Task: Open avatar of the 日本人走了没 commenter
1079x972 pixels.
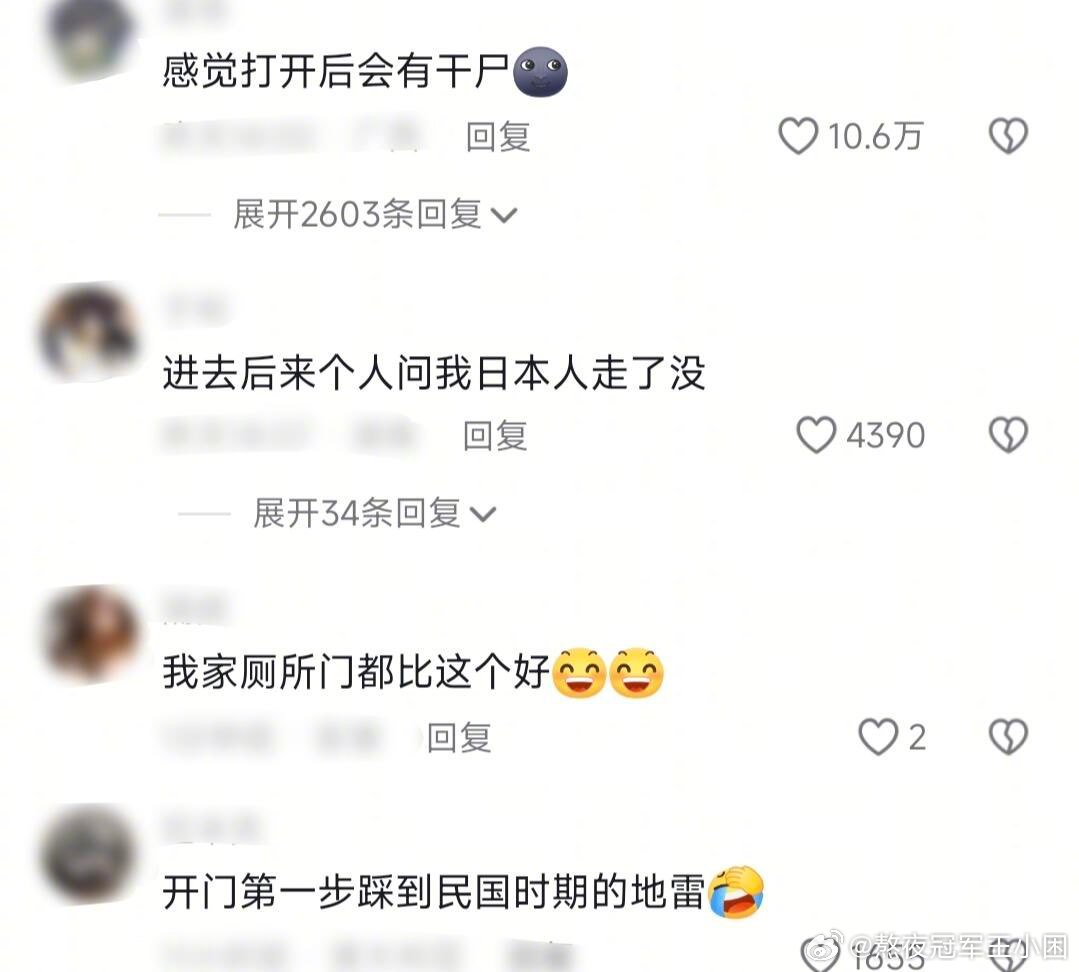Action: tap(87, 332)
